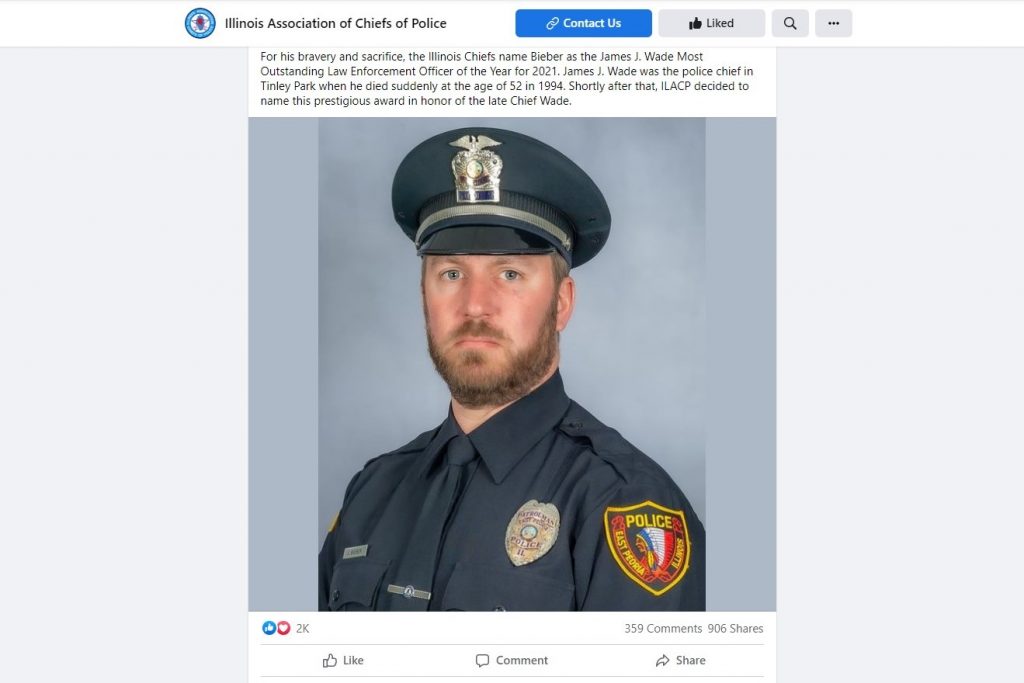Open the 906 Shares list
This screenshot has height=683, width=1024.
coord(735,628)
